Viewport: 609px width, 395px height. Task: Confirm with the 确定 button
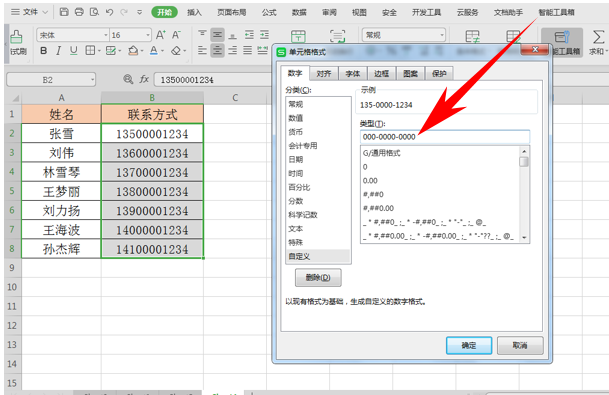(469, 345)
